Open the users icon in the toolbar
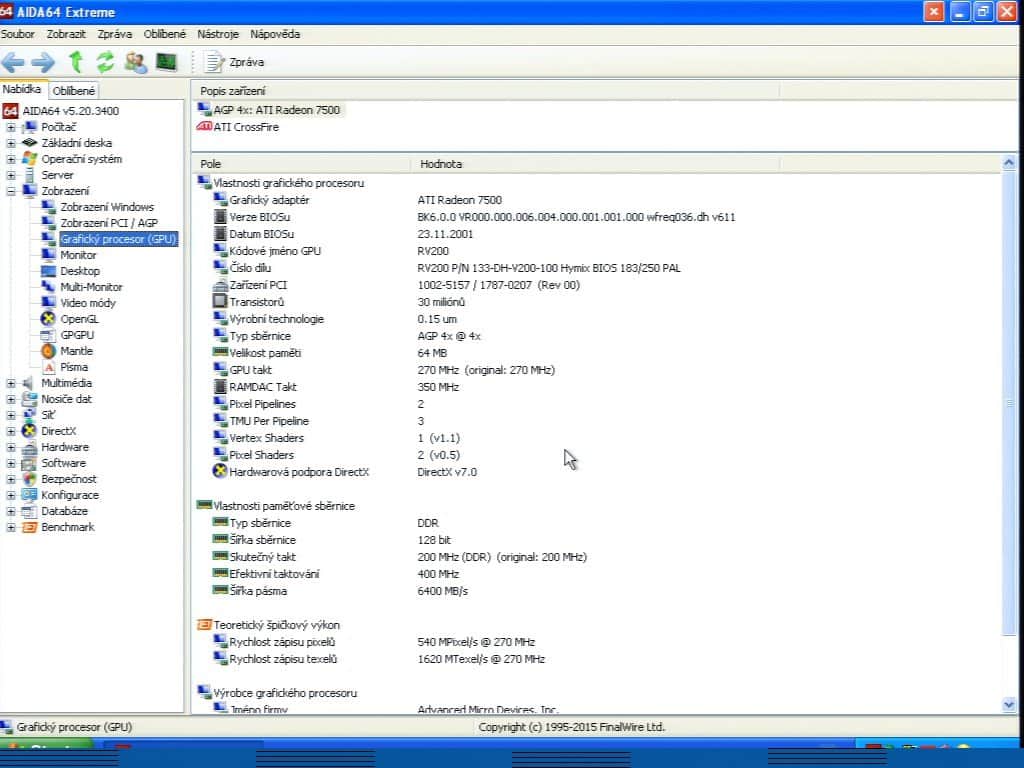Image resolution: width=1024 pixels, height=768 pixels. point(136,62)
